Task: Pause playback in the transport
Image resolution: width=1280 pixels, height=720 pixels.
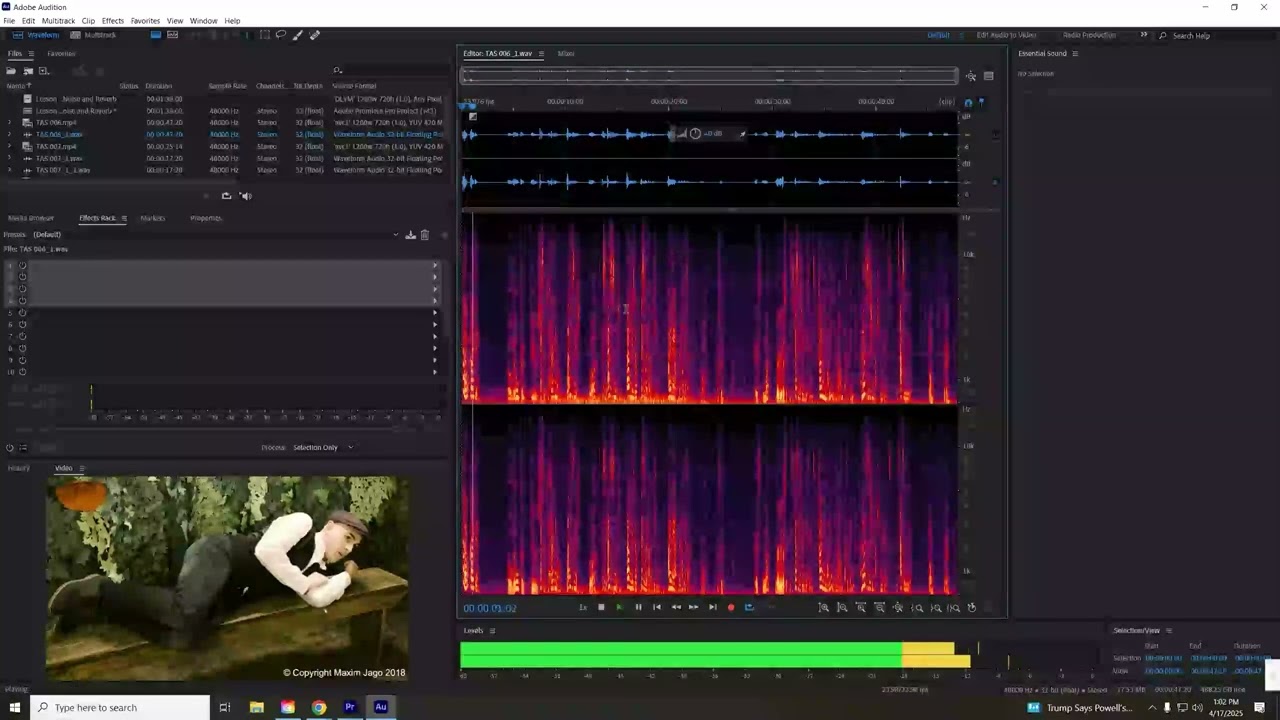Action: tap(638, 607)
